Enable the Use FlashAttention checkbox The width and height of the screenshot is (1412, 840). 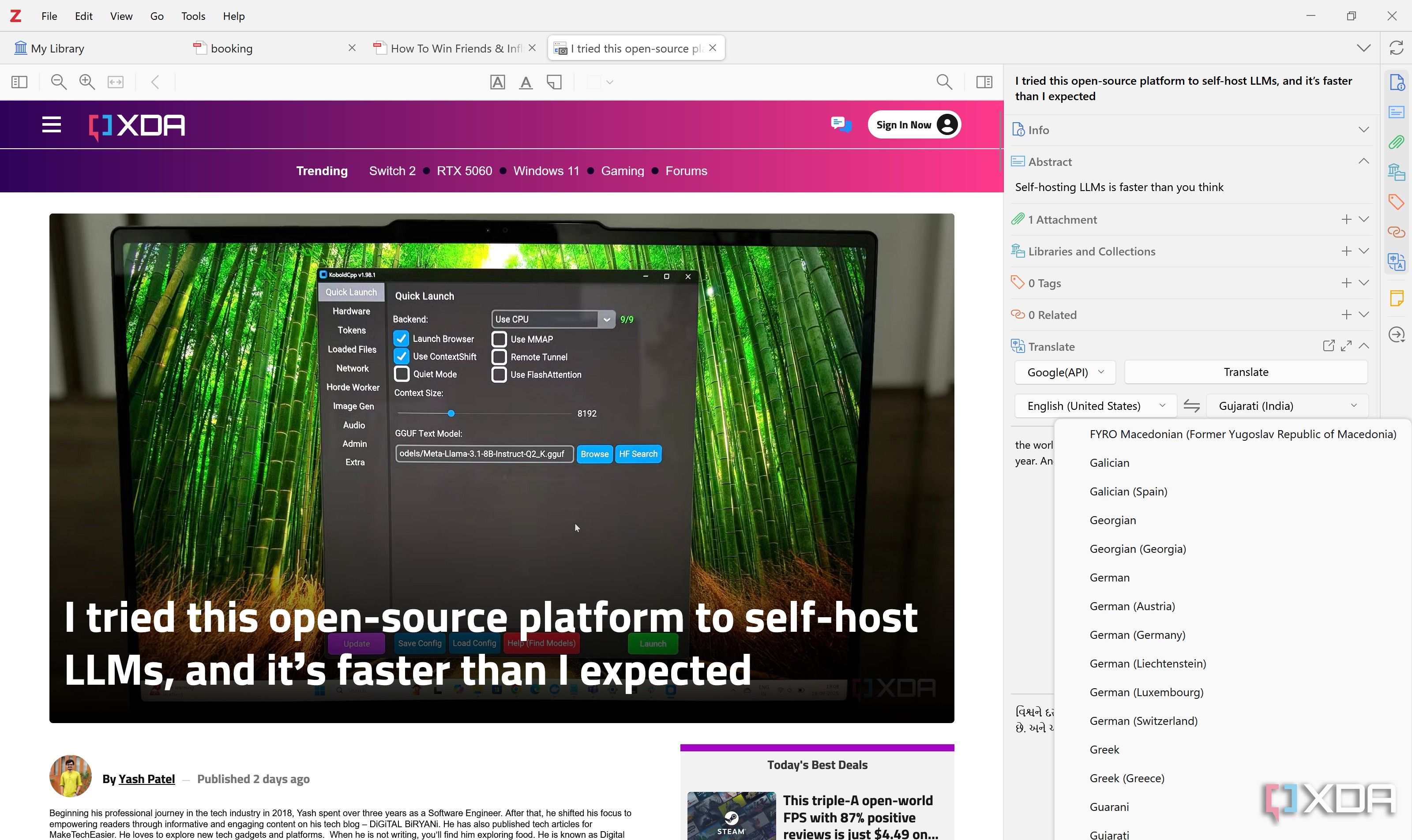tap(499, 374)
